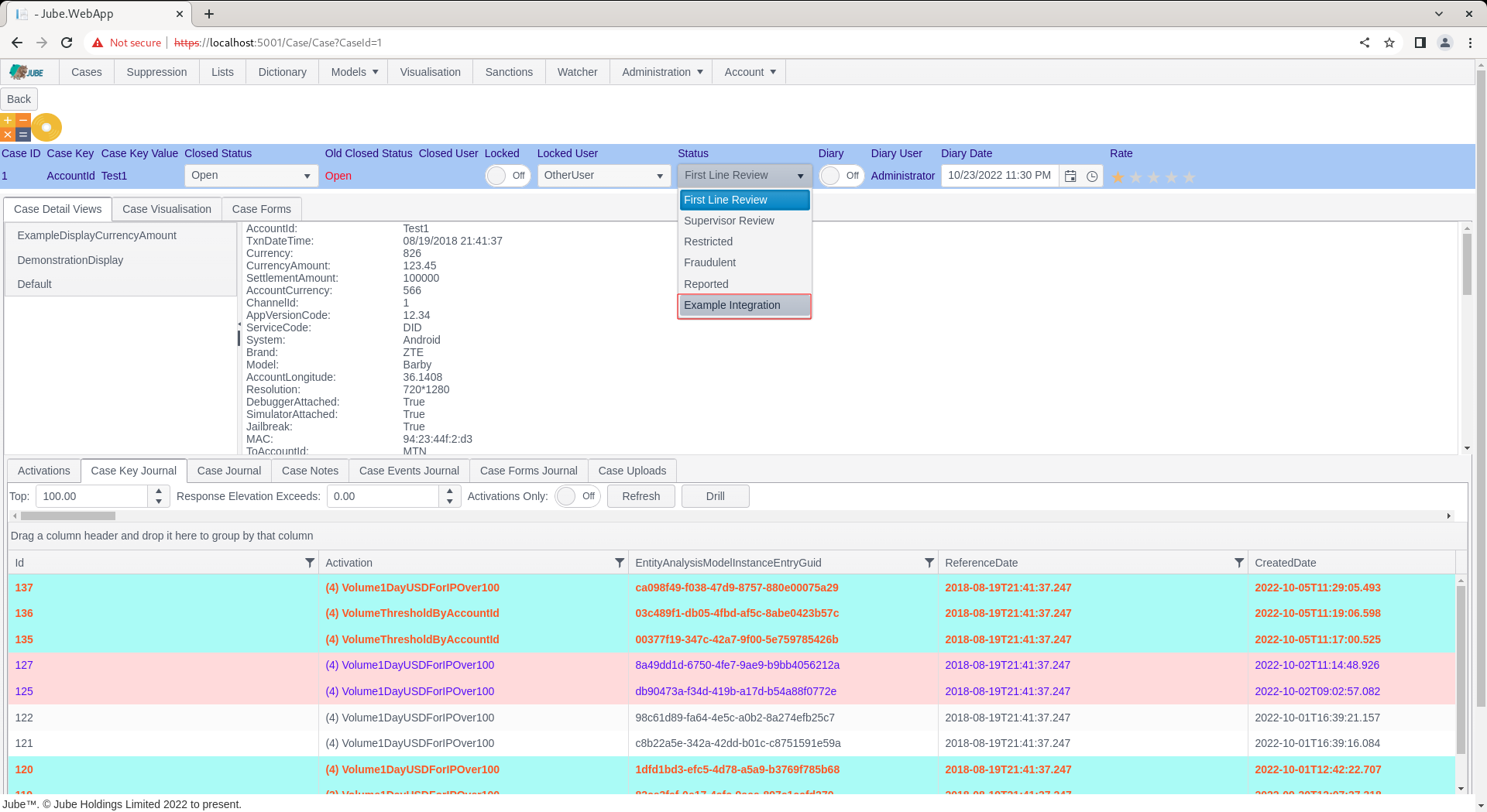The height and width of the screenshot is (812, 1487).
Task: Click the Top value input field
Action: (x=92, y=496)
